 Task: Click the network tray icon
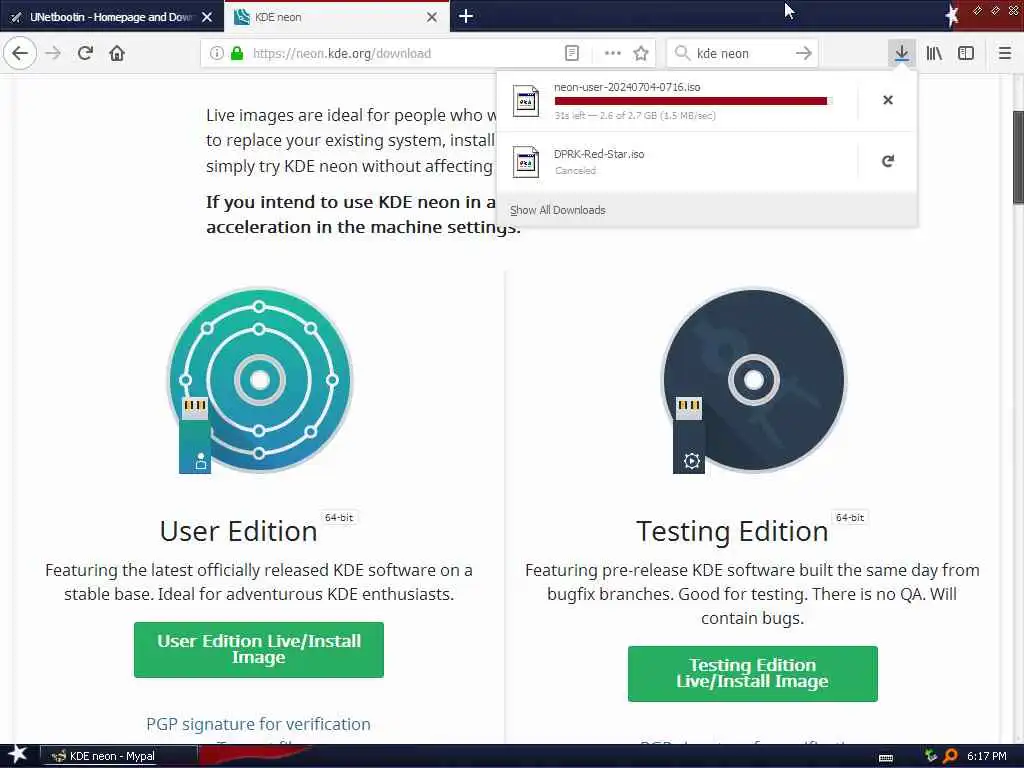point(931,756)
